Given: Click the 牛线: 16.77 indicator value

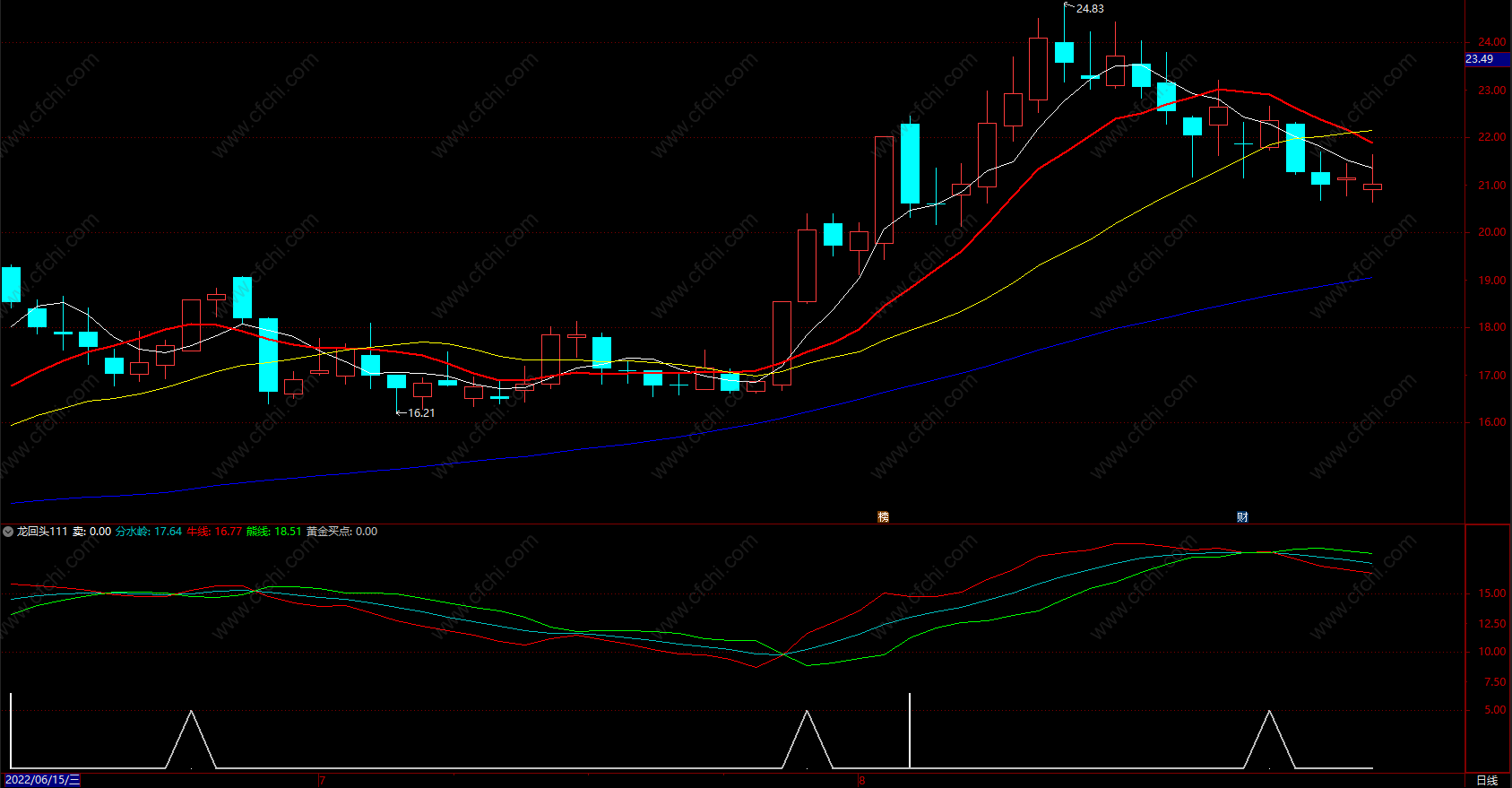Looking at the screenshot, I should point(214,532).
